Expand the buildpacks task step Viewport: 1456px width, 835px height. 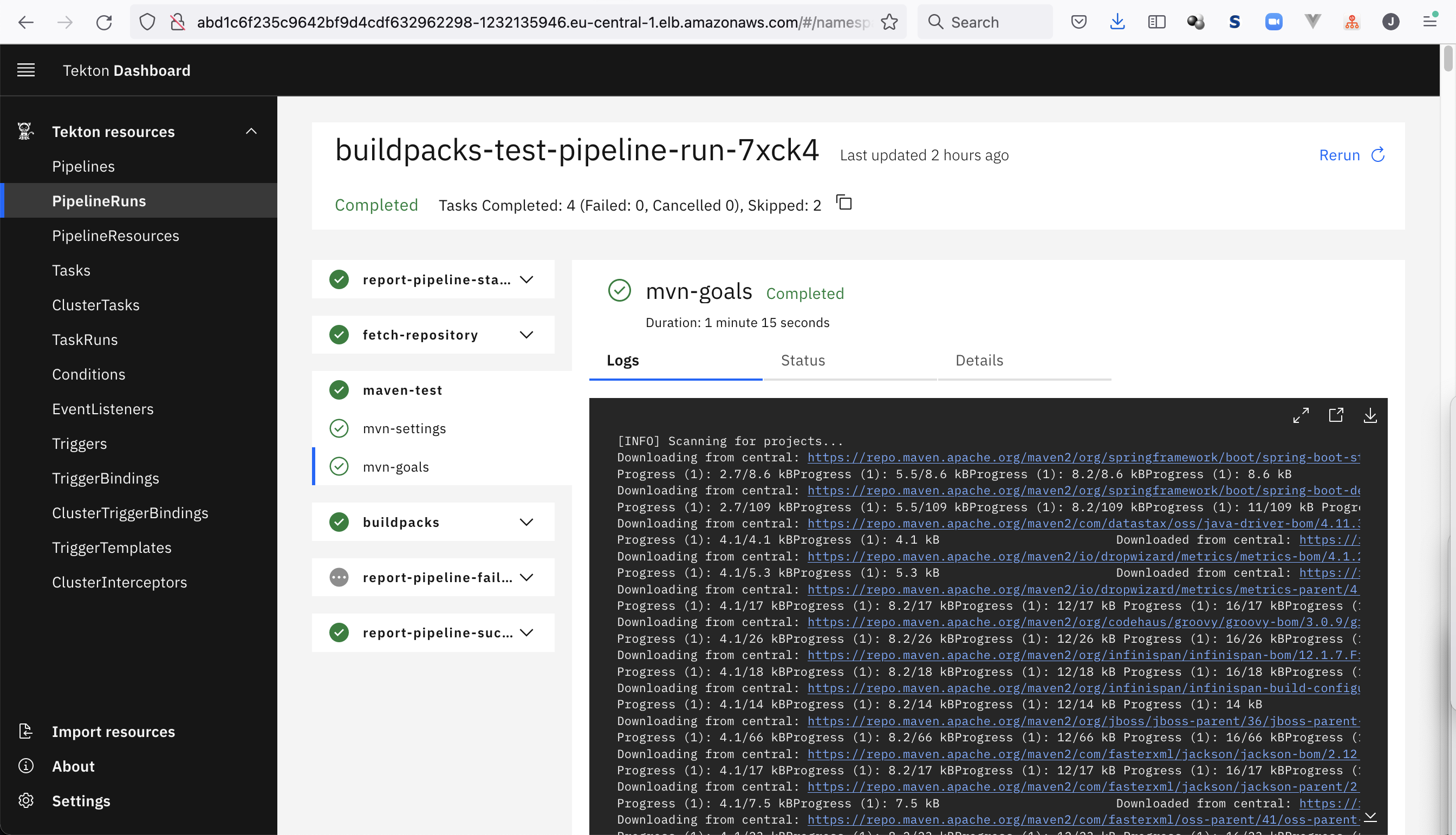527,521
